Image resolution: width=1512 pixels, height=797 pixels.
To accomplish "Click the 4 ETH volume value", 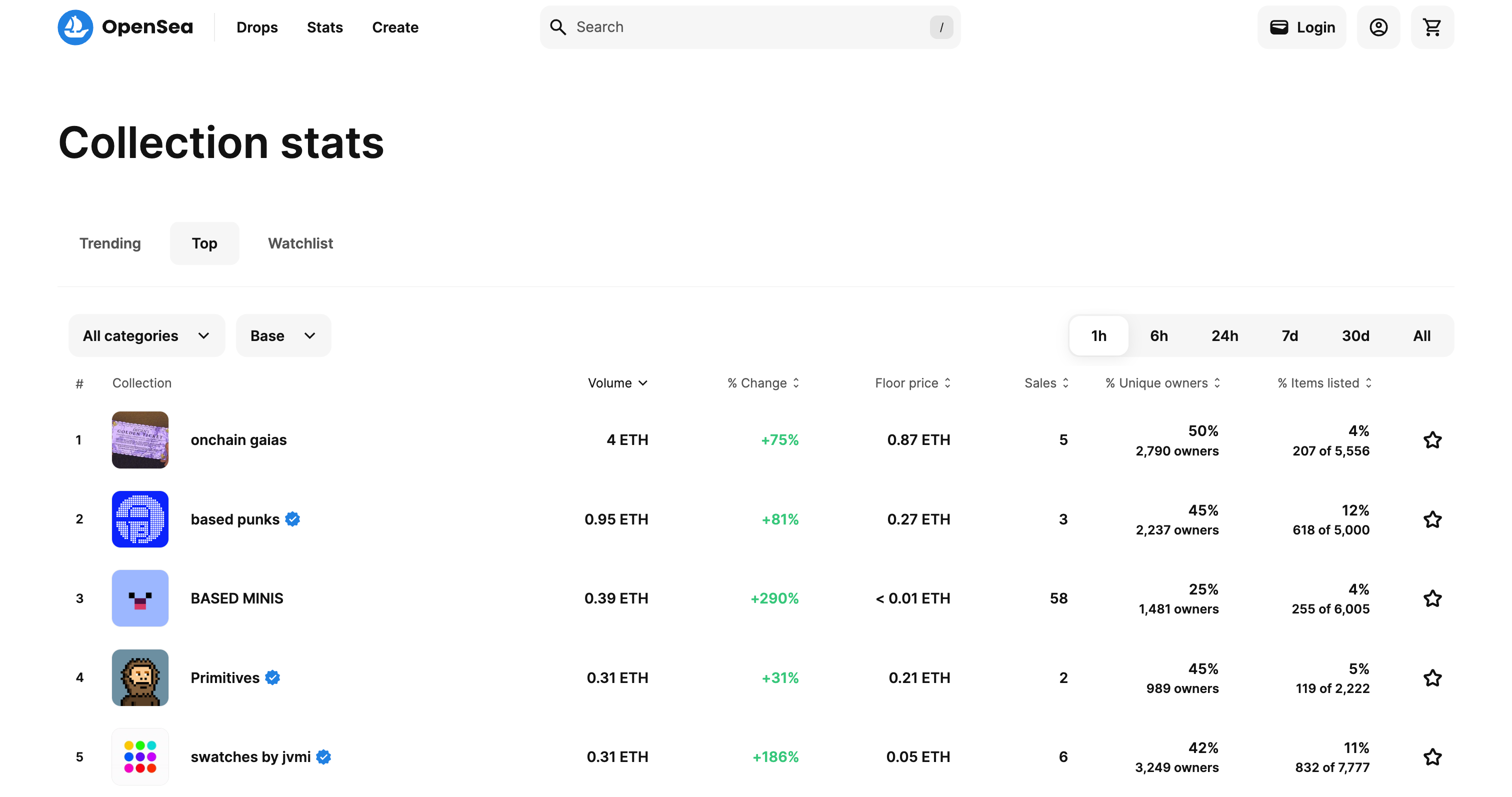I will tap(627, 440).
